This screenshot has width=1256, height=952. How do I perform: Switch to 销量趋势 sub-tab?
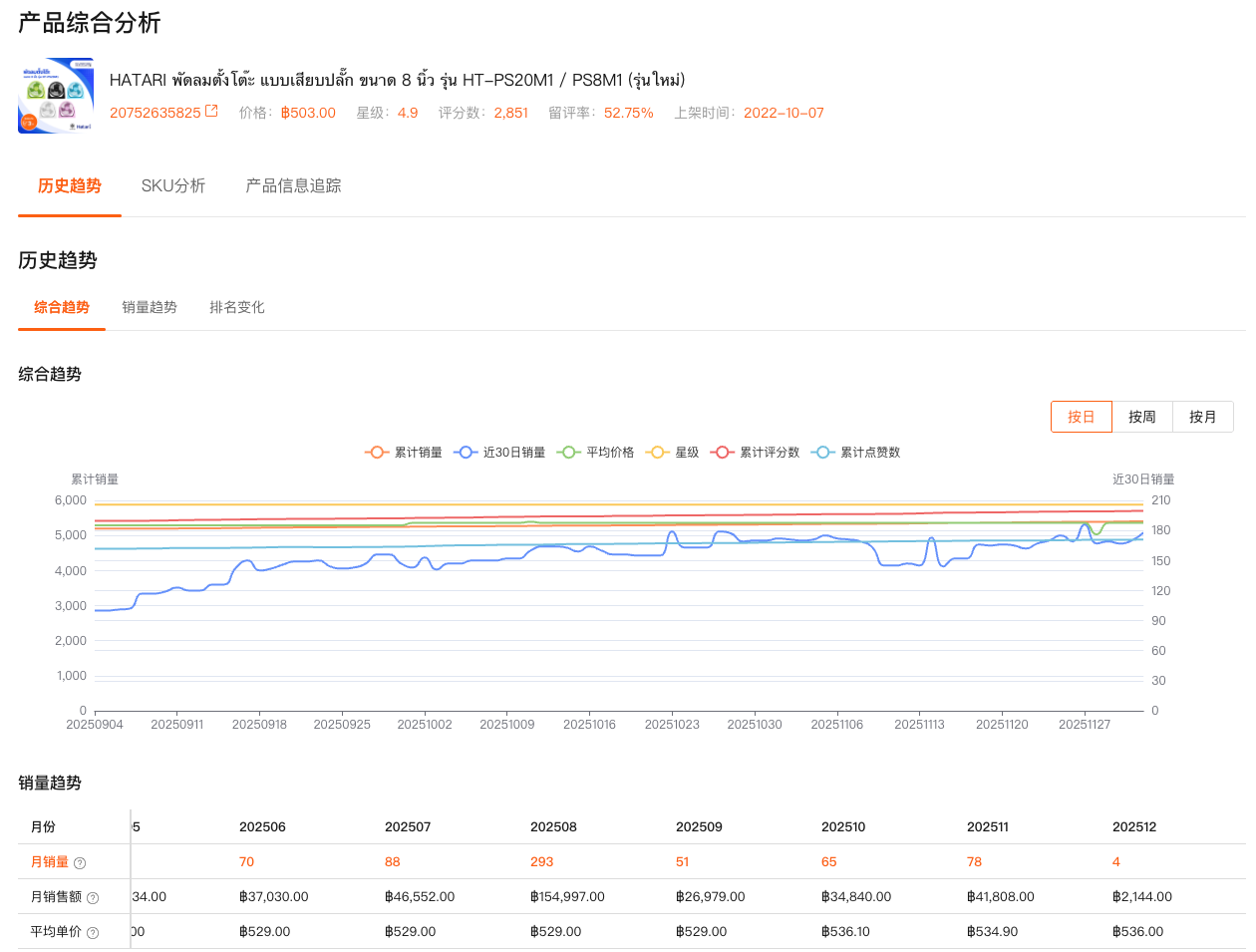(x=150, y=308)
